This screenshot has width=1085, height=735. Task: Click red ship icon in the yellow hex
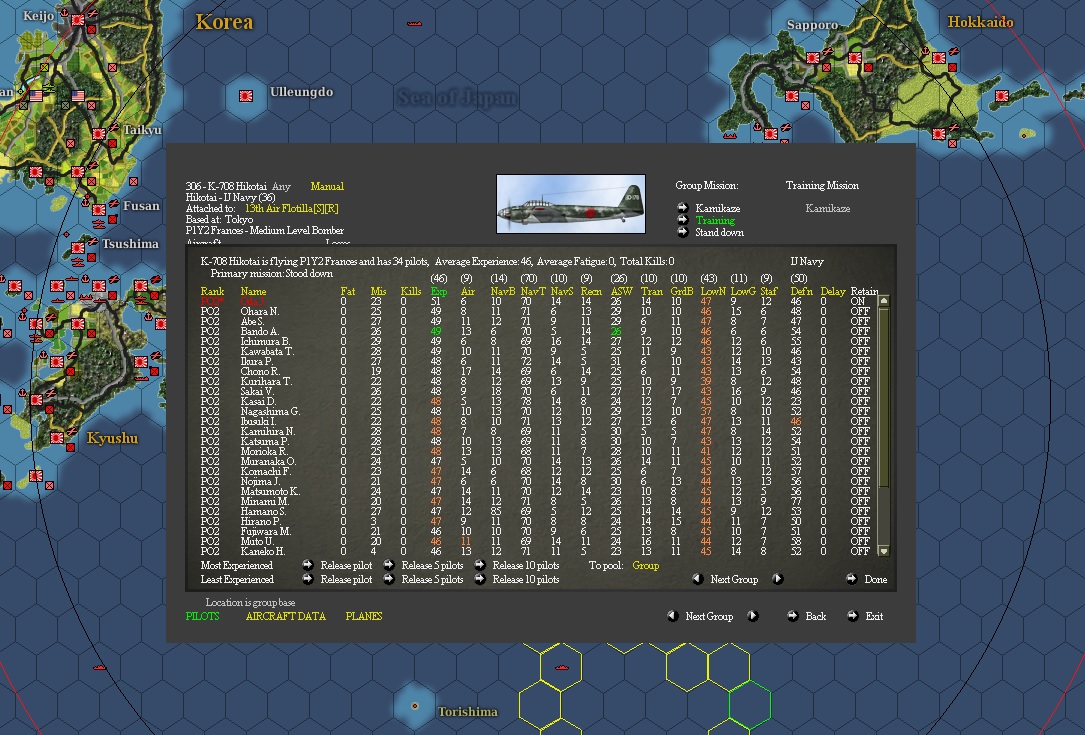[561, 668]
